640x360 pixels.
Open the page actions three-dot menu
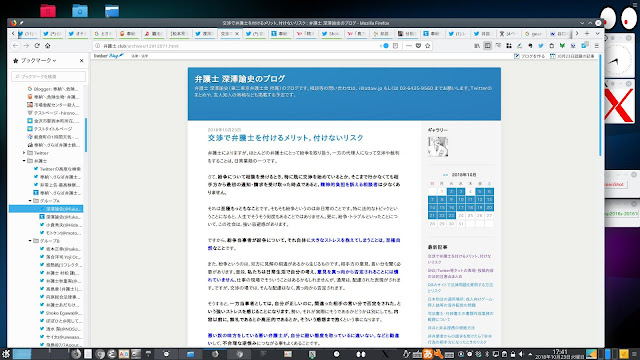(x=409, y=46)
